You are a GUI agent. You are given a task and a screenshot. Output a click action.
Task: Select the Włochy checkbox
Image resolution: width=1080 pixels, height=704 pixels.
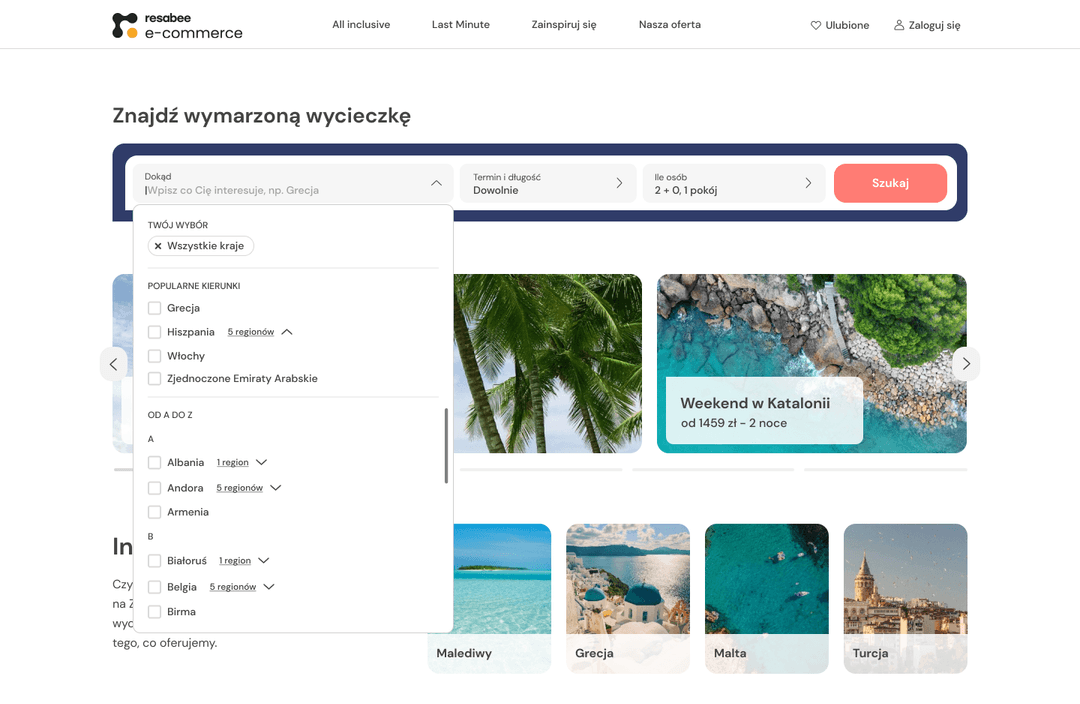click(x=154, y=355)
